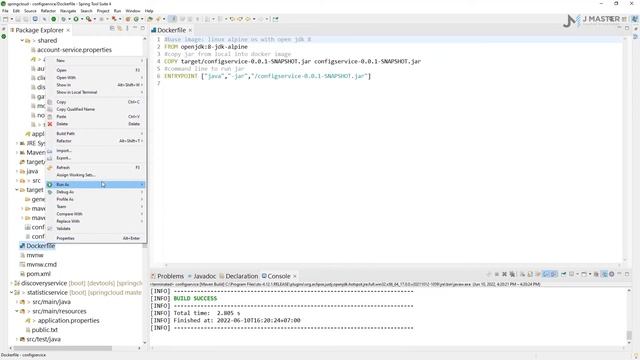Choose Run As in the context menu
The height and width of the screenshot is (360, 640).
(x=95, y=184)
